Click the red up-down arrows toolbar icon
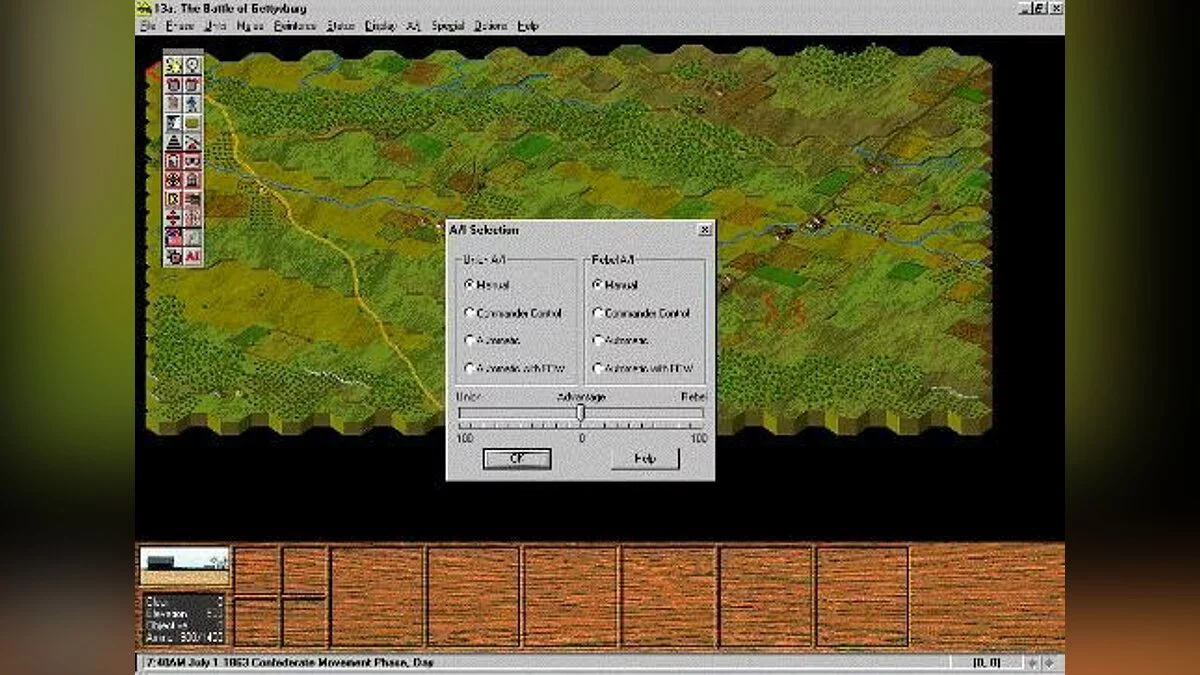Image resolution: width=1200 pixels, height=675 pixels. (x=174, y=217)
